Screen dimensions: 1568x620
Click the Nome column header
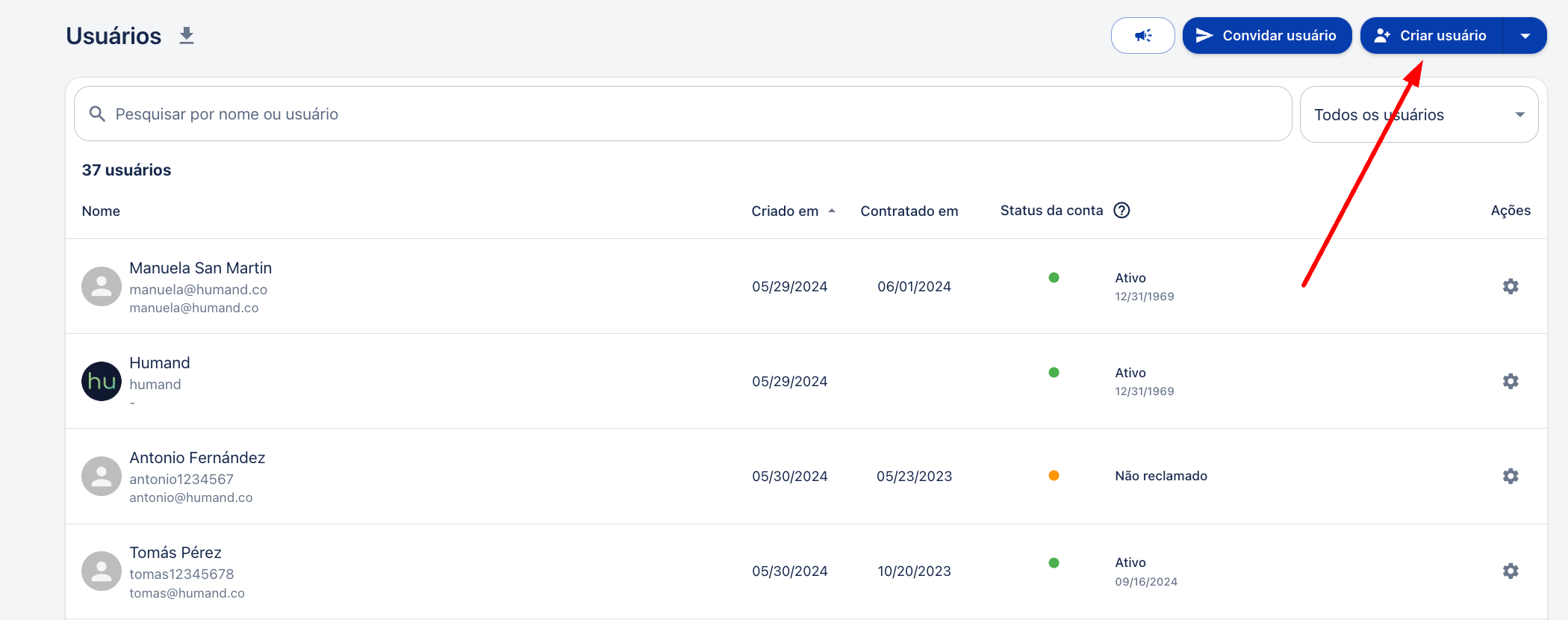click(x=101, y=211)
